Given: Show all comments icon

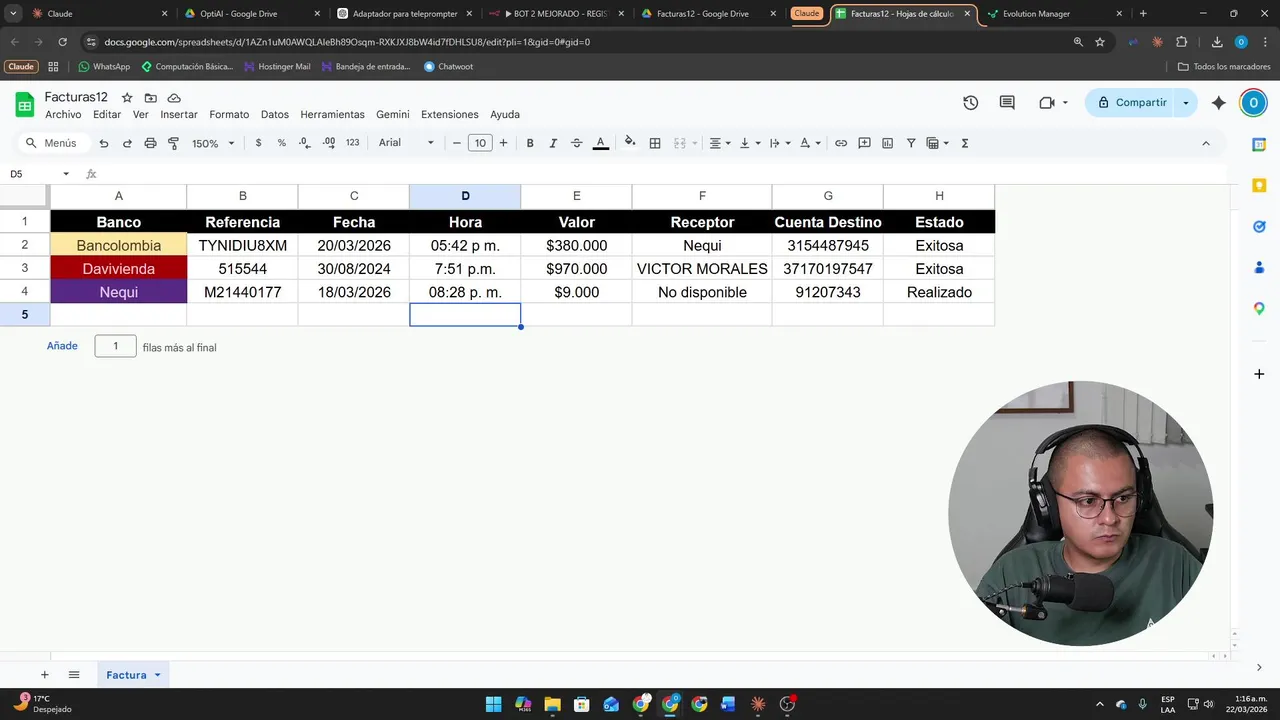Looking at the screenshot, I should [1007, 103].
